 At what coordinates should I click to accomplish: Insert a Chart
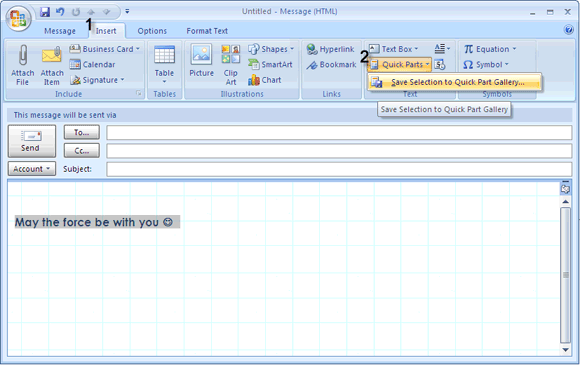[x=265, y=80]
